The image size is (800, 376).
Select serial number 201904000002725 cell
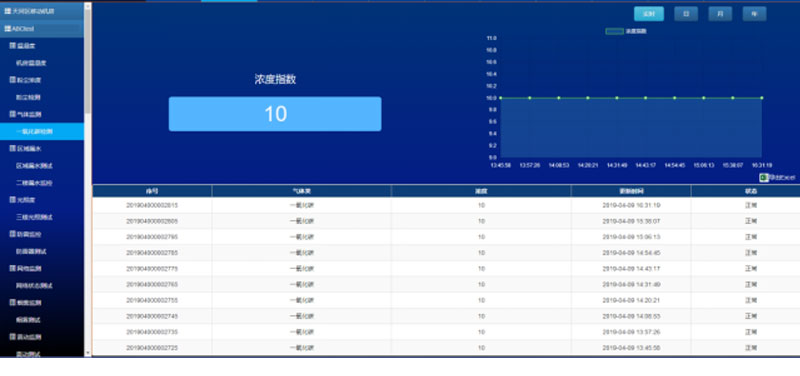(152, 347)
